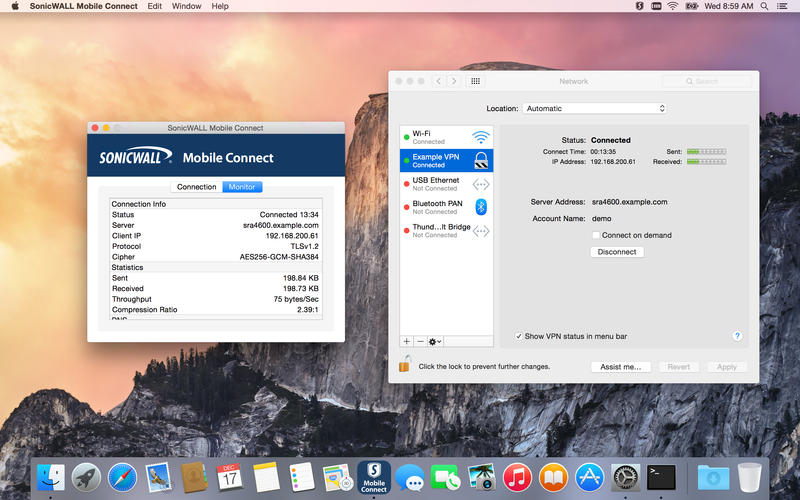This screenshot has width=800, height=500.
Task: Click the Wi-Fi signal icon in service list
Action: coord(481,137)
